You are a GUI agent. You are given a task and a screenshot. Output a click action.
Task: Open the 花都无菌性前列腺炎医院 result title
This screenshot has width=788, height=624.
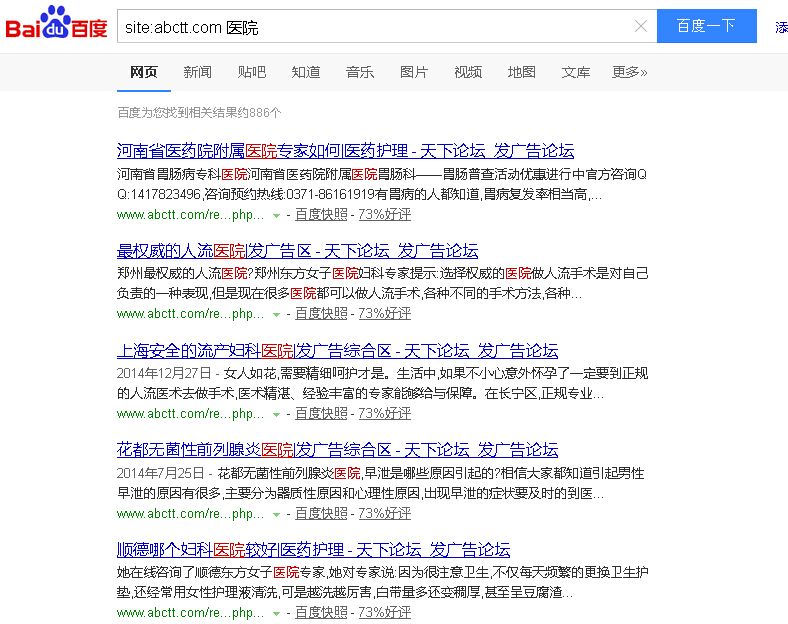point(337,450)
